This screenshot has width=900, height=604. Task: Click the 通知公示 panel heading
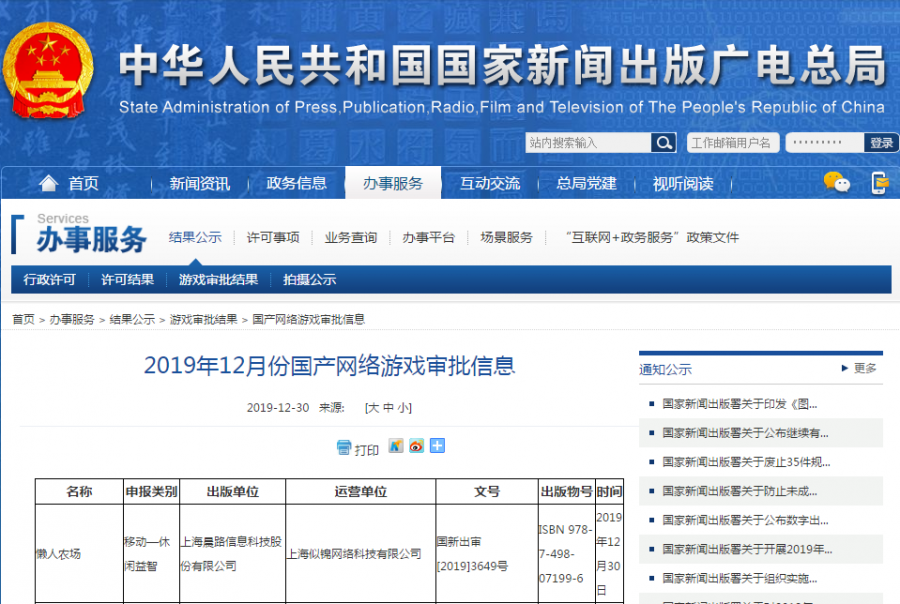click(665, 369)
